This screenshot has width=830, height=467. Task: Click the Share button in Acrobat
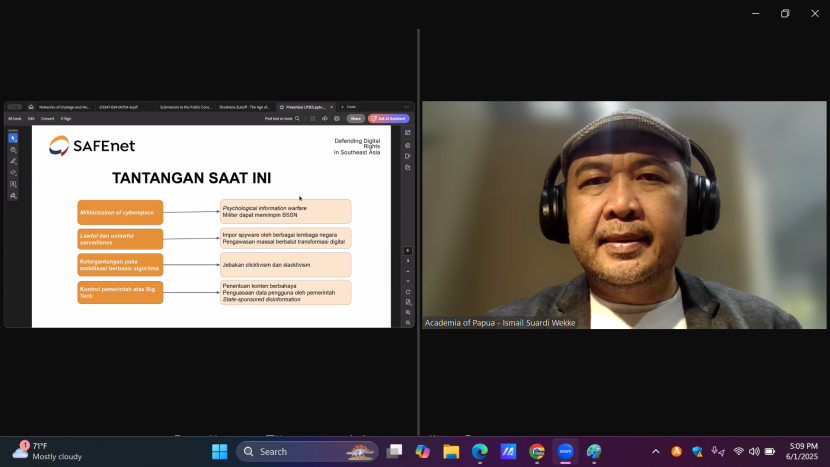click(x=355, y=118)
